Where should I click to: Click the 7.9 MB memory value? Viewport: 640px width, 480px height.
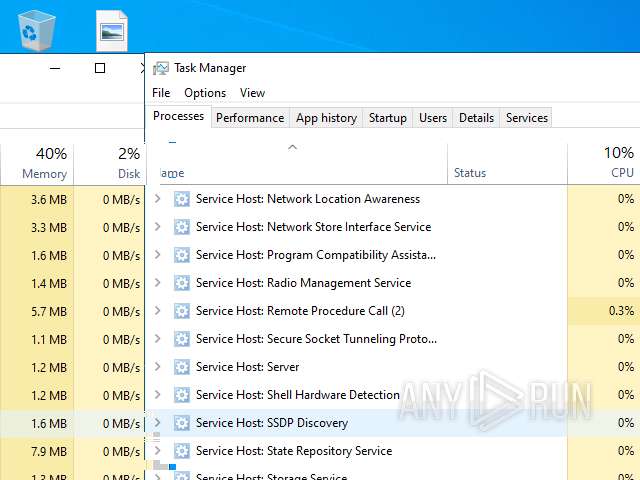(49, 452)
